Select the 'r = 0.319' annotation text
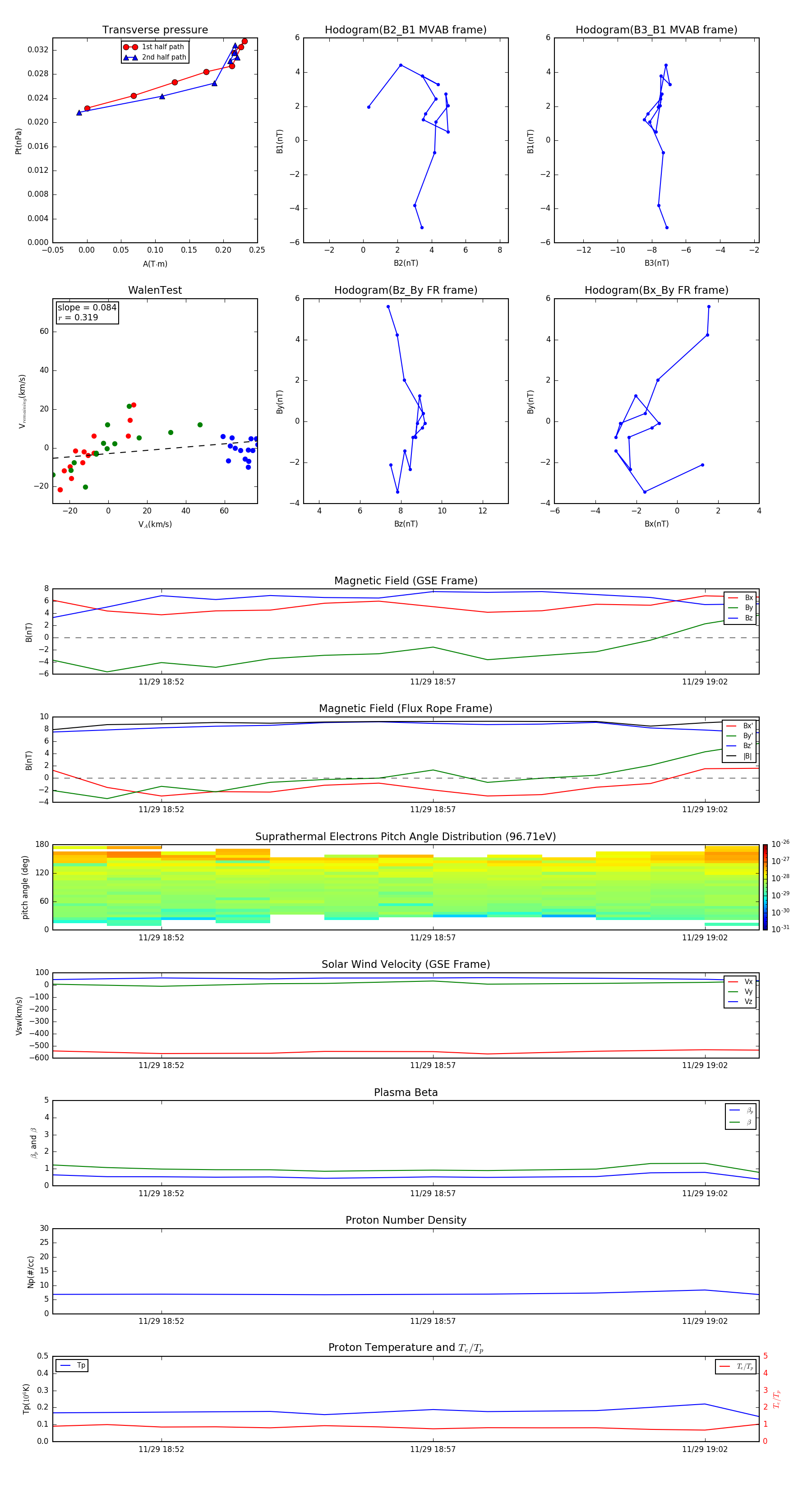This screenshot has height=1489, width=812. click(x=78, y=317)
